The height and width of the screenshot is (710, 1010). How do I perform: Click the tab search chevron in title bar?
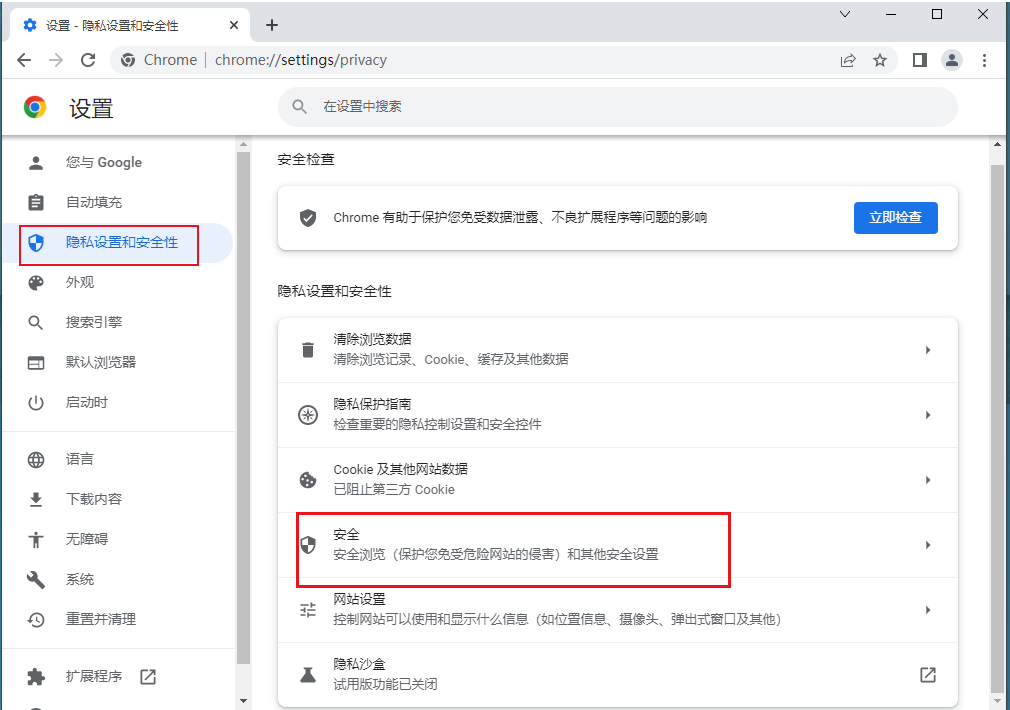tap(845, 14)
